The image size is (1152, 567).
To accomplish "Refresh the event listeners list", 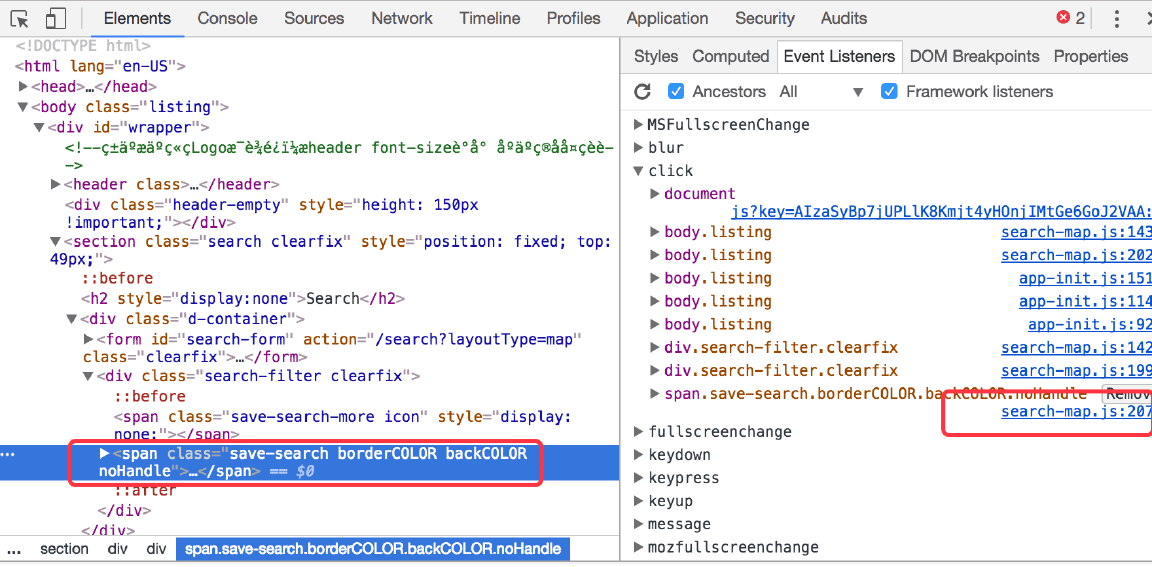I will 643,92.
